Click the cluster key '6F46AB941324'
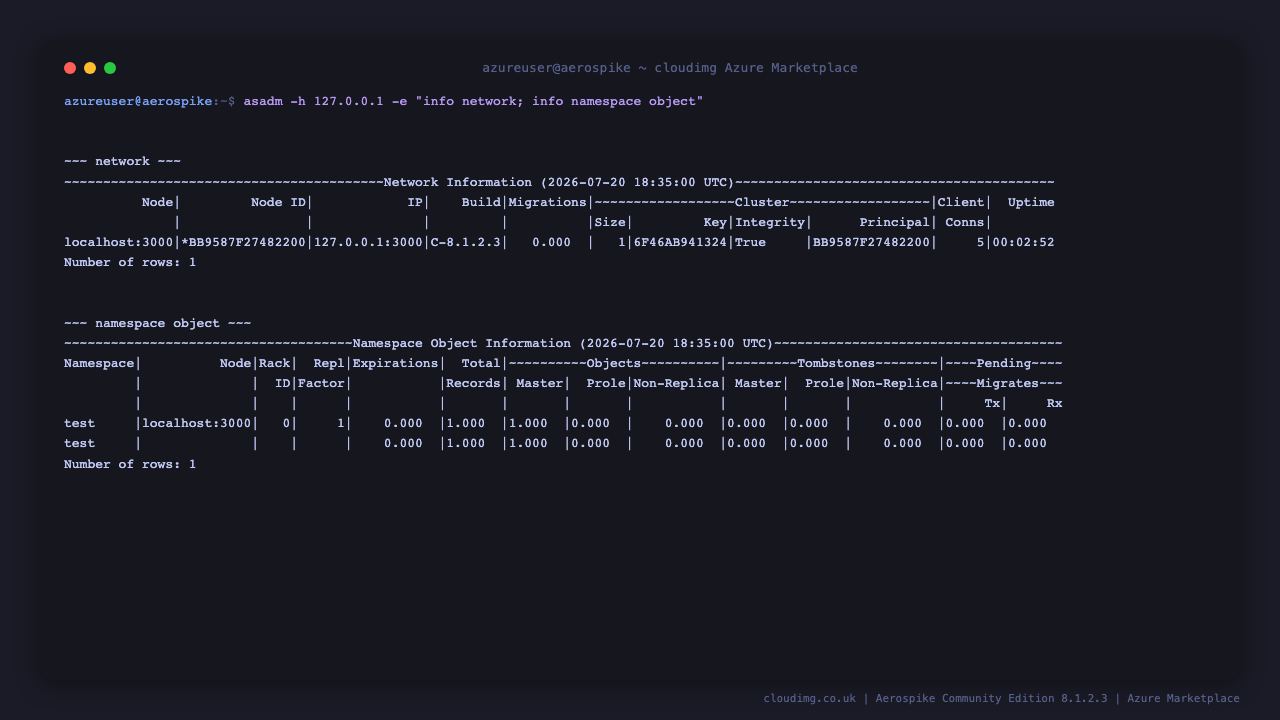This screenshot has height=720, width=1280. [x=680, y=242]
